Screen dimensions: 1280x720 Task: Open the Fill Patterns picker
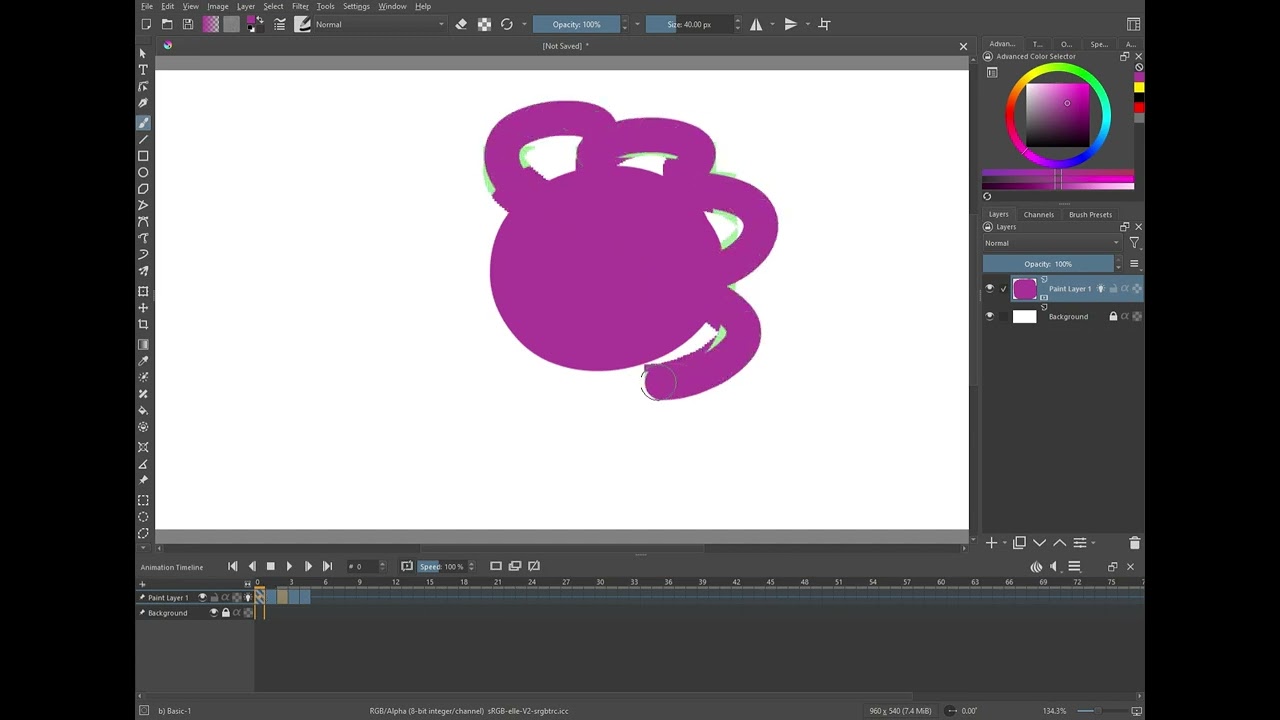pyautogui.click(x=231, y=24)
